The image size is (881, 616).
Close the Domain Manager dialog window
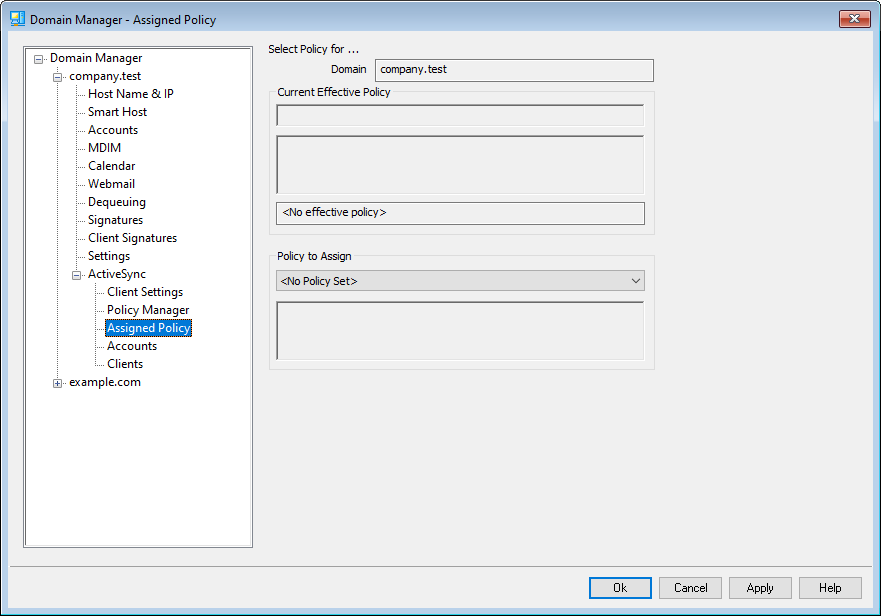(854, 19)
